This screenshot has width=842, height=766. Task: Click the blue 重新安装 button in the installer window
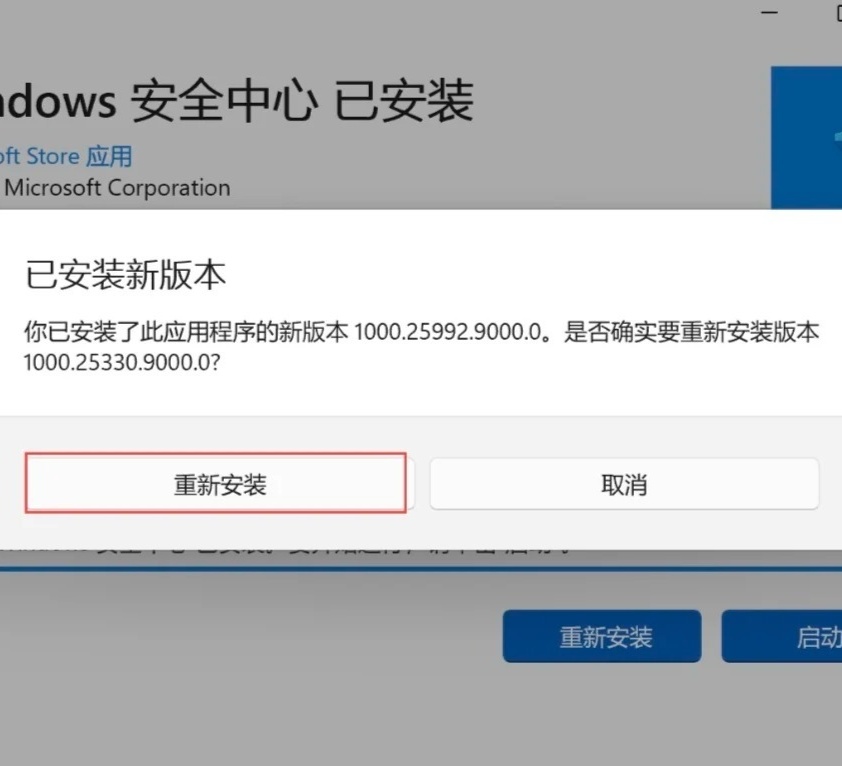(602, 636)
